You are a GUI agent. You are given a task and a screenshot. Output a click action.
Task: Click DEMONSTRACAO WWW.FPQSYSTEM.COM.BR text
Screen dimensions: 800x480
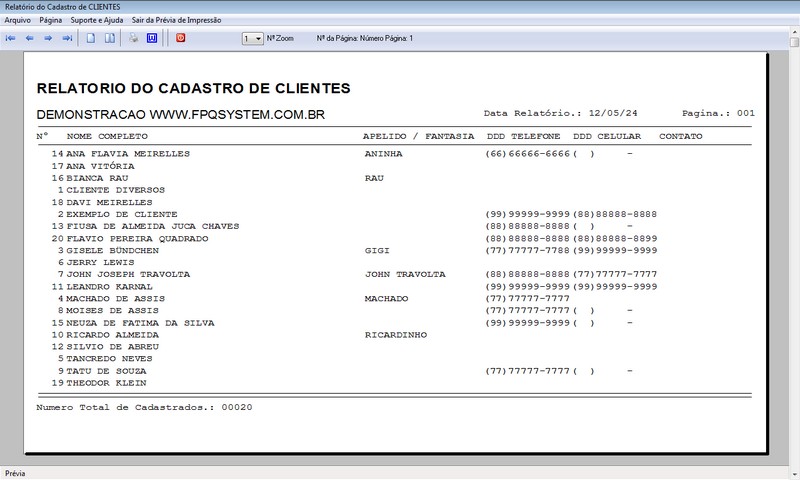pyautogui.click(x=181, y=114)
